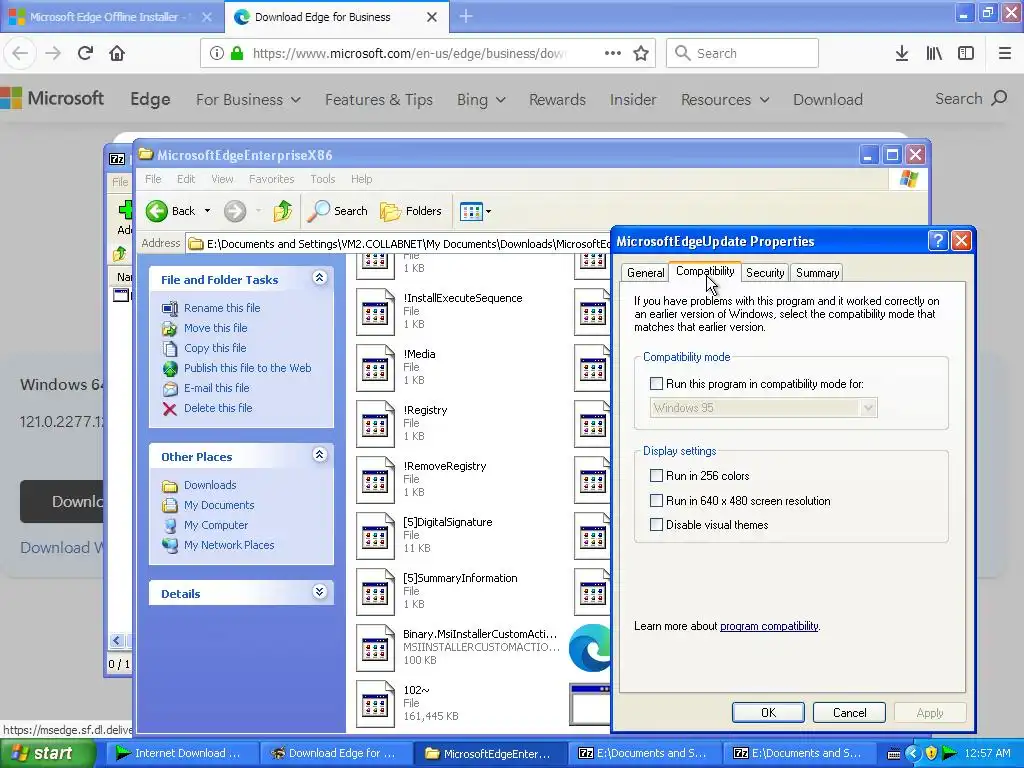Click the Windows Start button
The image size is (1024, 768).
(47, 753)
